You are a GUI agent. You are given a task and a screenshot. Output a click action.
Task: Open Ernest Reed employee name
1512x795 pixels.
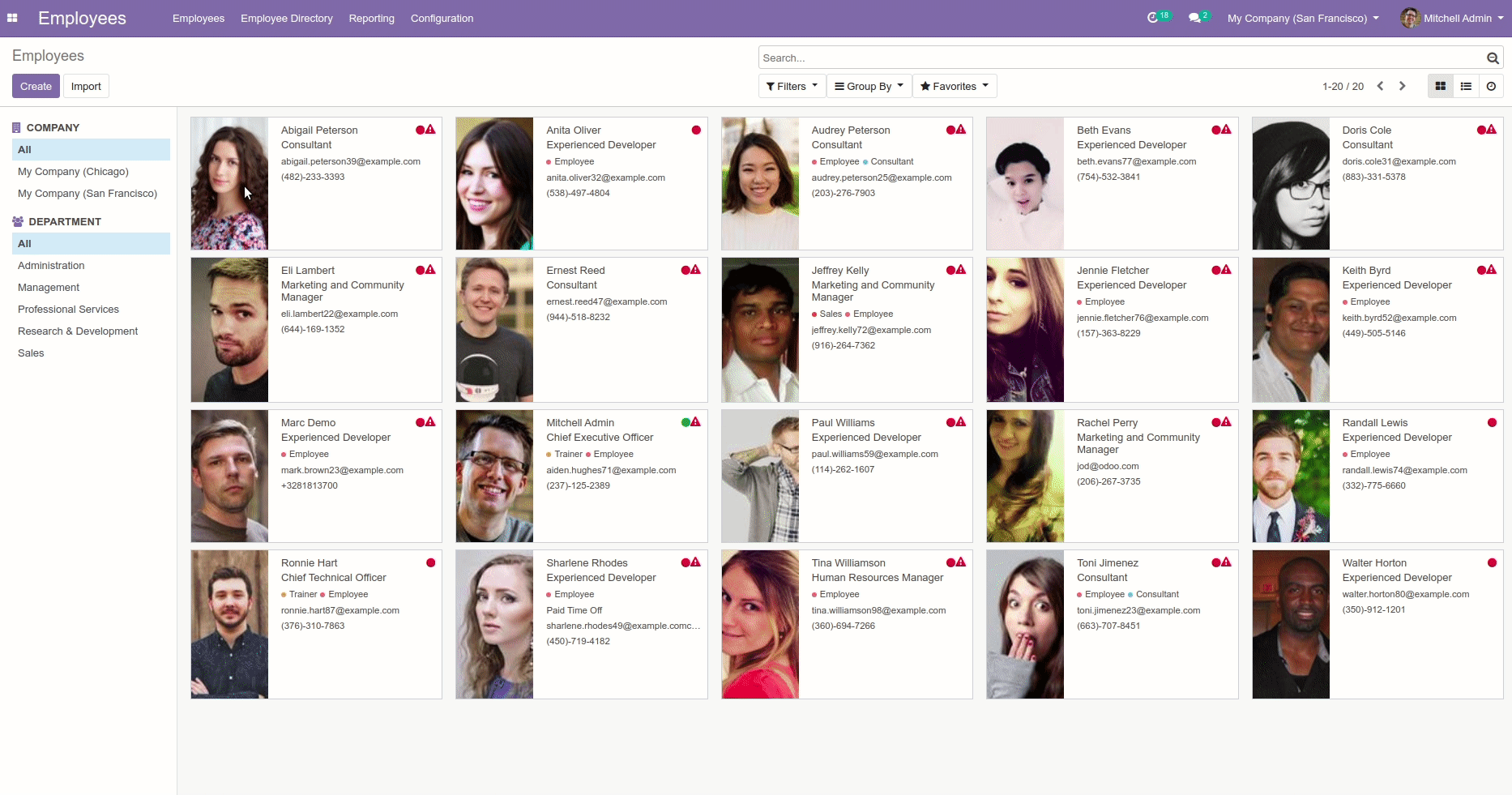pos(575,270)
